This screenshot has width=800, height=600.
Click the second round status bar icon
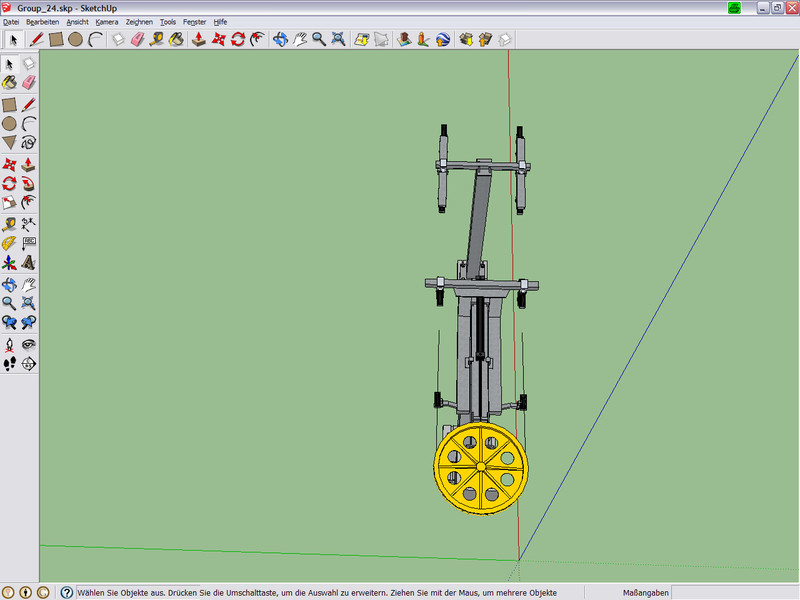click(26, 592)
